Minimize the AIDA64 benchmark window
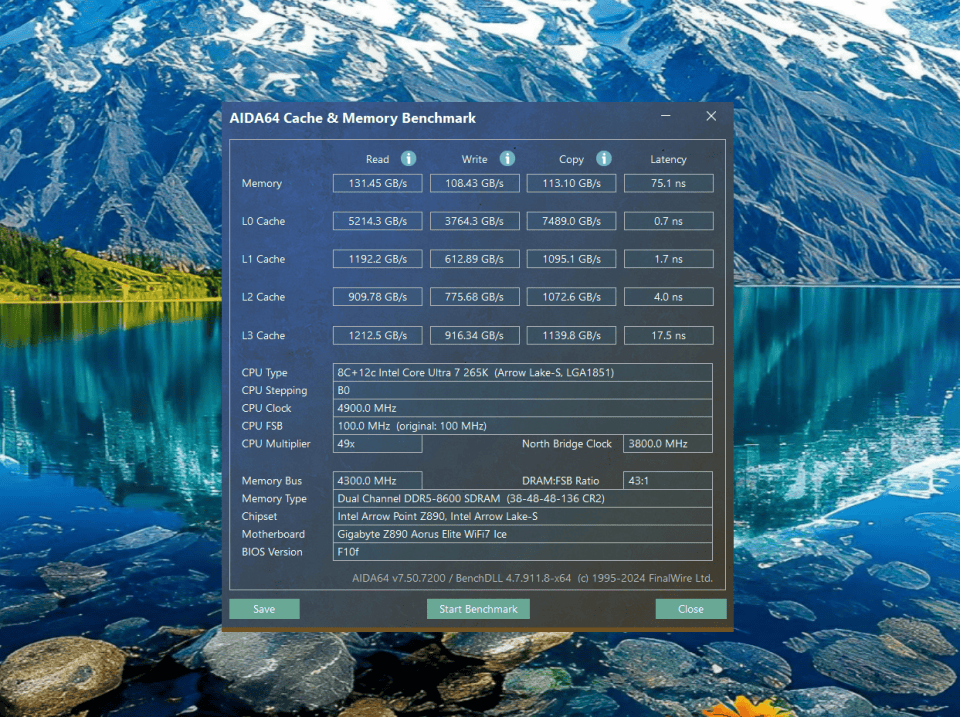The height and width of the screenshot is (717, 960). (667, 117)
